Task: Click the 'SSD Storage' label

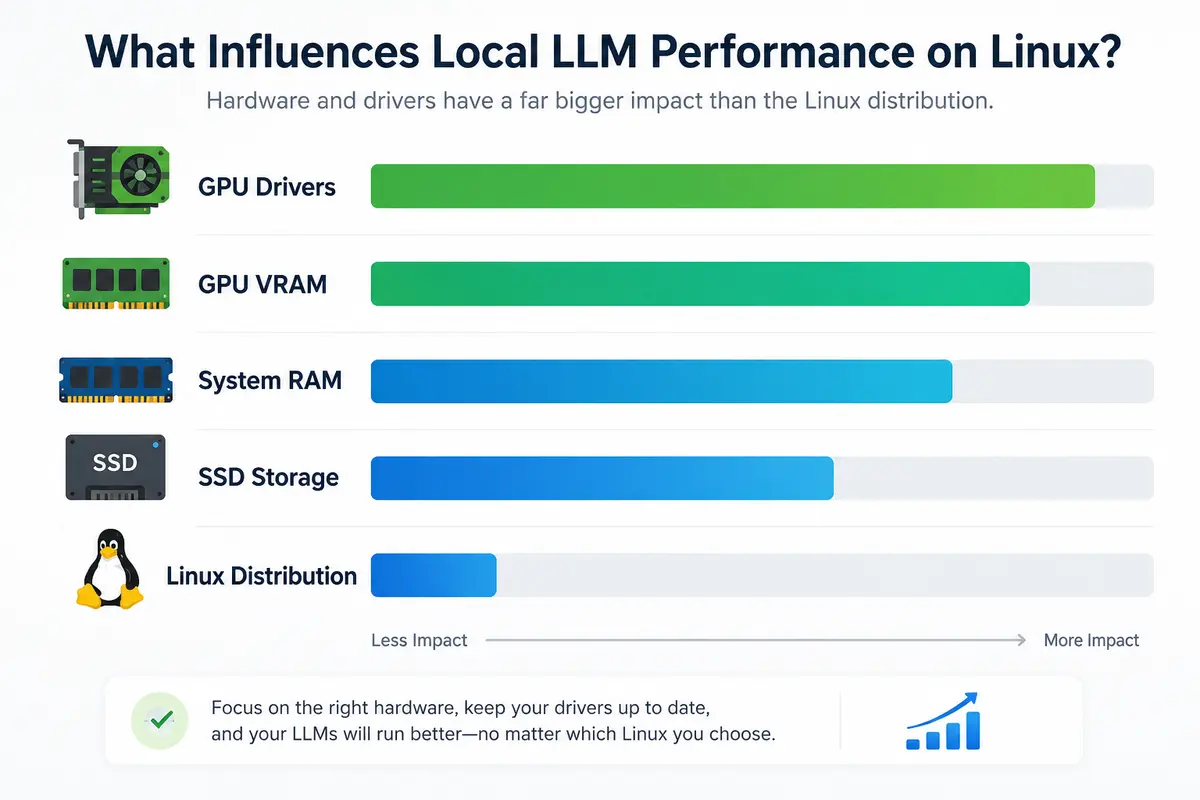Action: coord(269,478)
